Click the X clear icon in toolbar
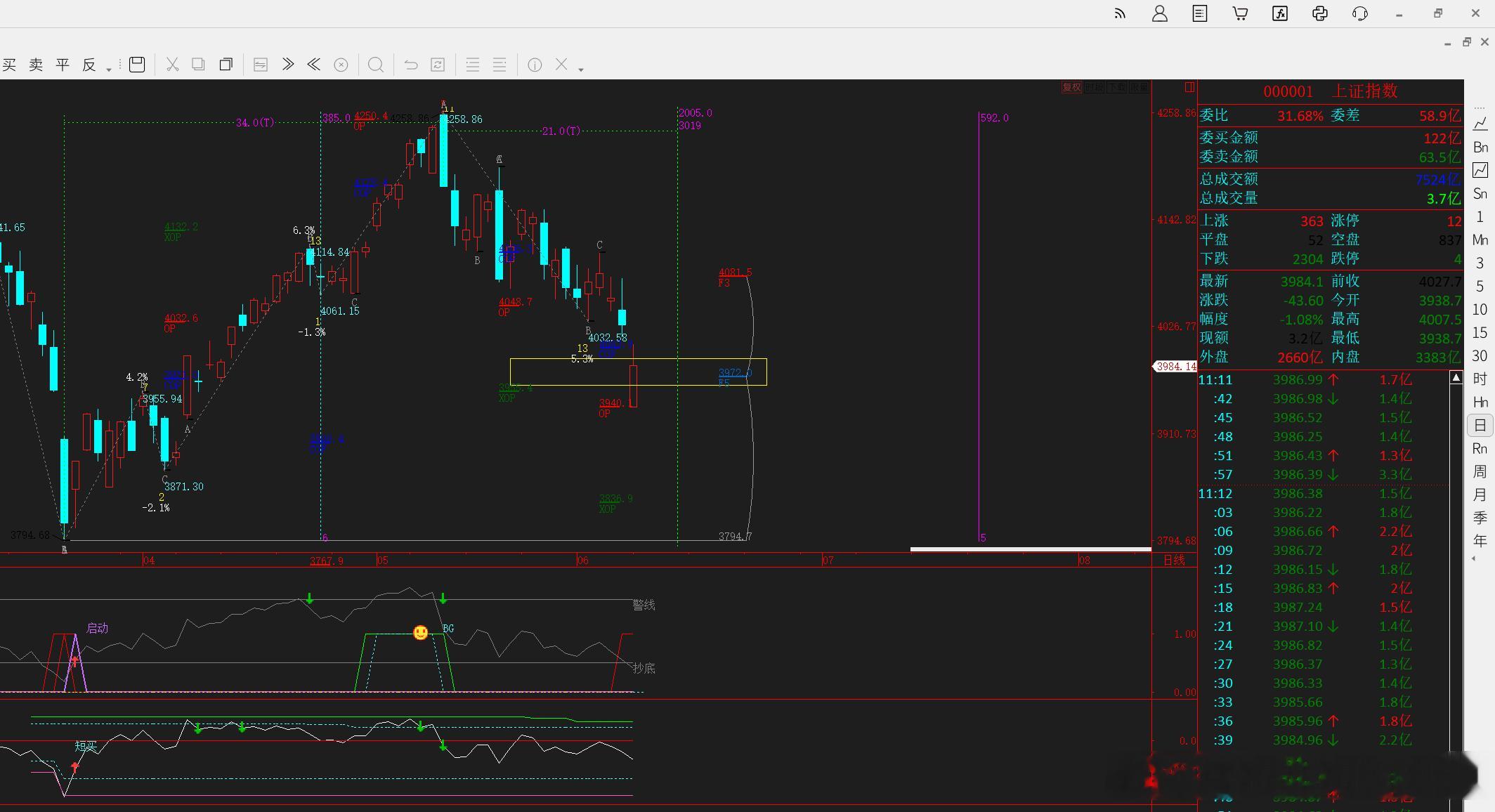Image resolution: width=1495 pixels, height=812 pixels. click(x=561, y=65)
